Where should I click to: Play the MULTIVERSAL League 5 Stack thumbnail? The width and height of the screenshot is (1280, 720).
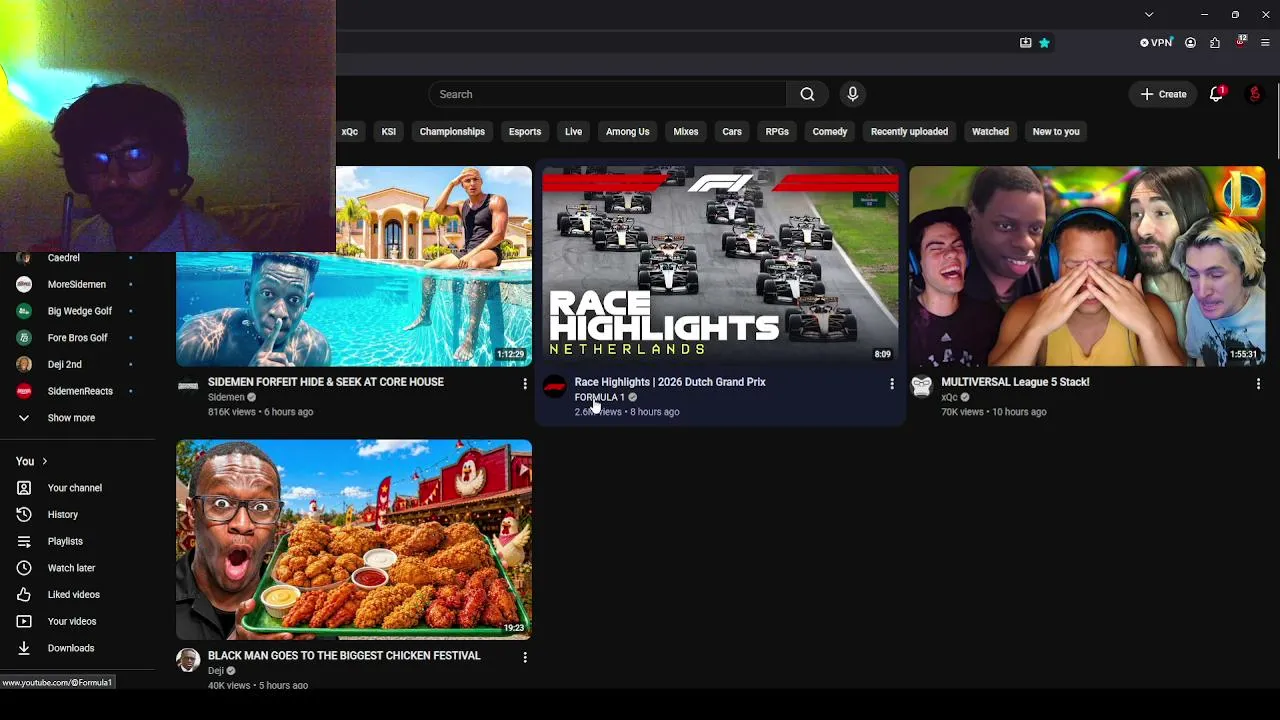[1087, 266]
